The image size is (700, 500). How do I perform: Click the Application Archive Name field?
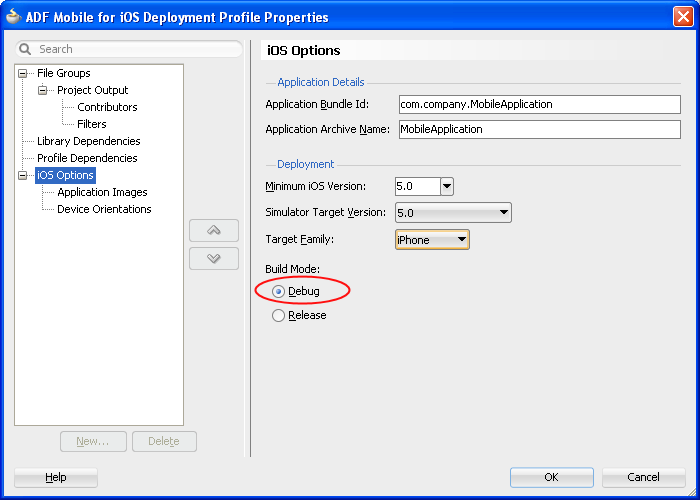point(540,129)
